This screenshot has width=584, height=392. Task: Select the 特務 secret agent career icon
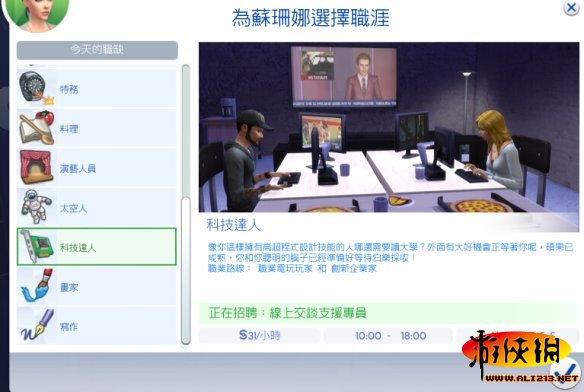pyautogui.click(x=36, y=88)
